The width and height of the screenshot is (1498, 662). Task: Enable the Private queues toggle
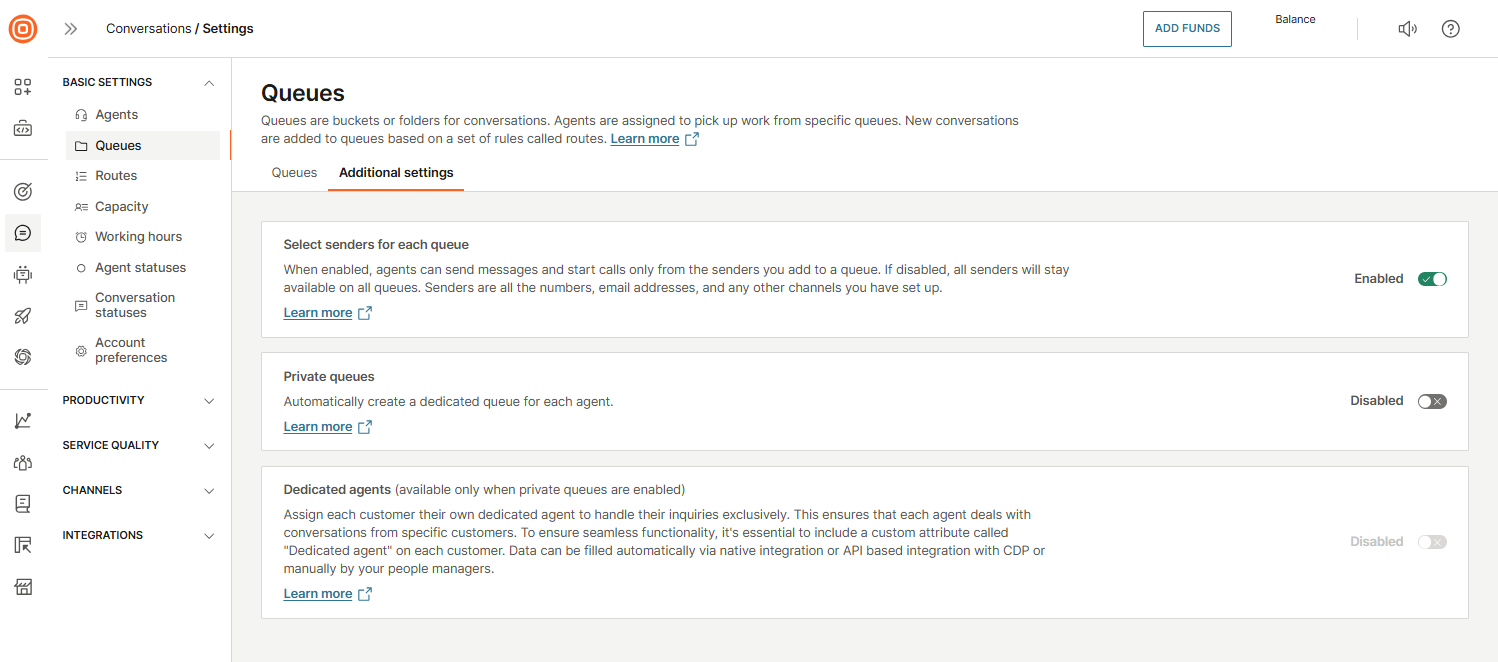click(1432, 401)
